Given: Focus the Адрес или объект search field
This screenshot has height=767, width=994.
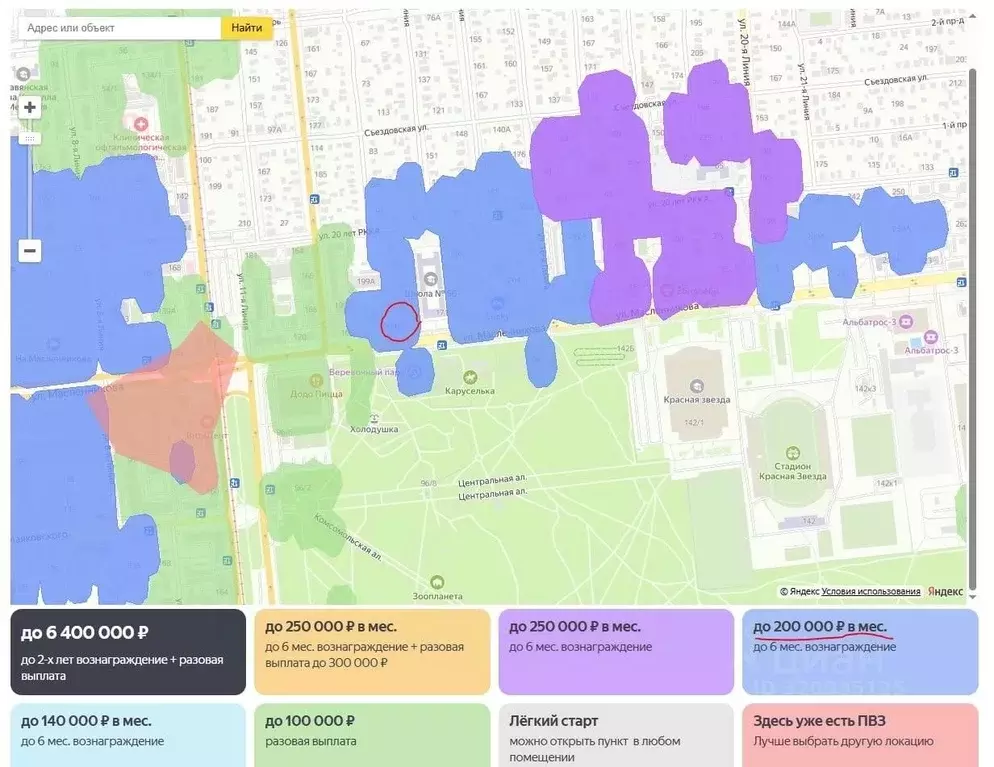Looking at the screenshot, I should [x=120, y=28].
